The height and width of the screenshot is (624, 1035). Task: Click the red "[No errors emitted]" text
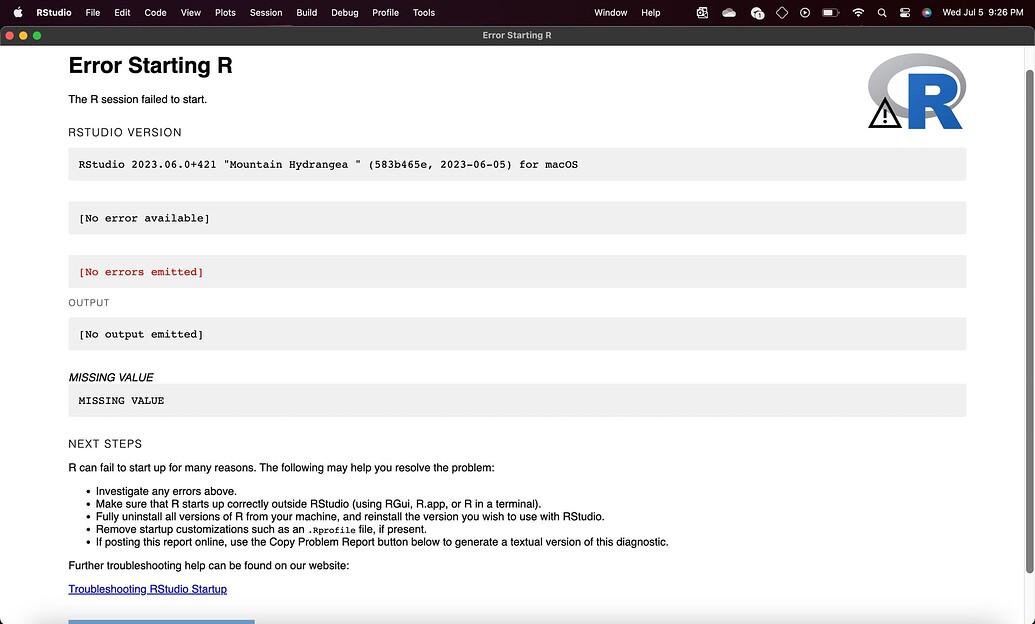pos(141,272)
